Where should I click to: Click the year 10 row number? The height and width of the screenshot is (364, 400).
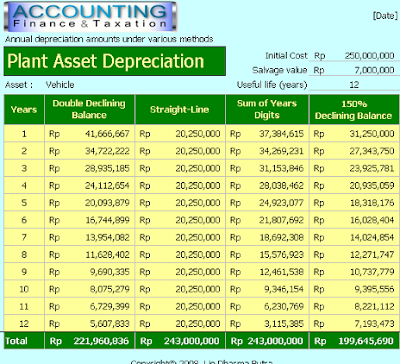(x=24, y=289)
